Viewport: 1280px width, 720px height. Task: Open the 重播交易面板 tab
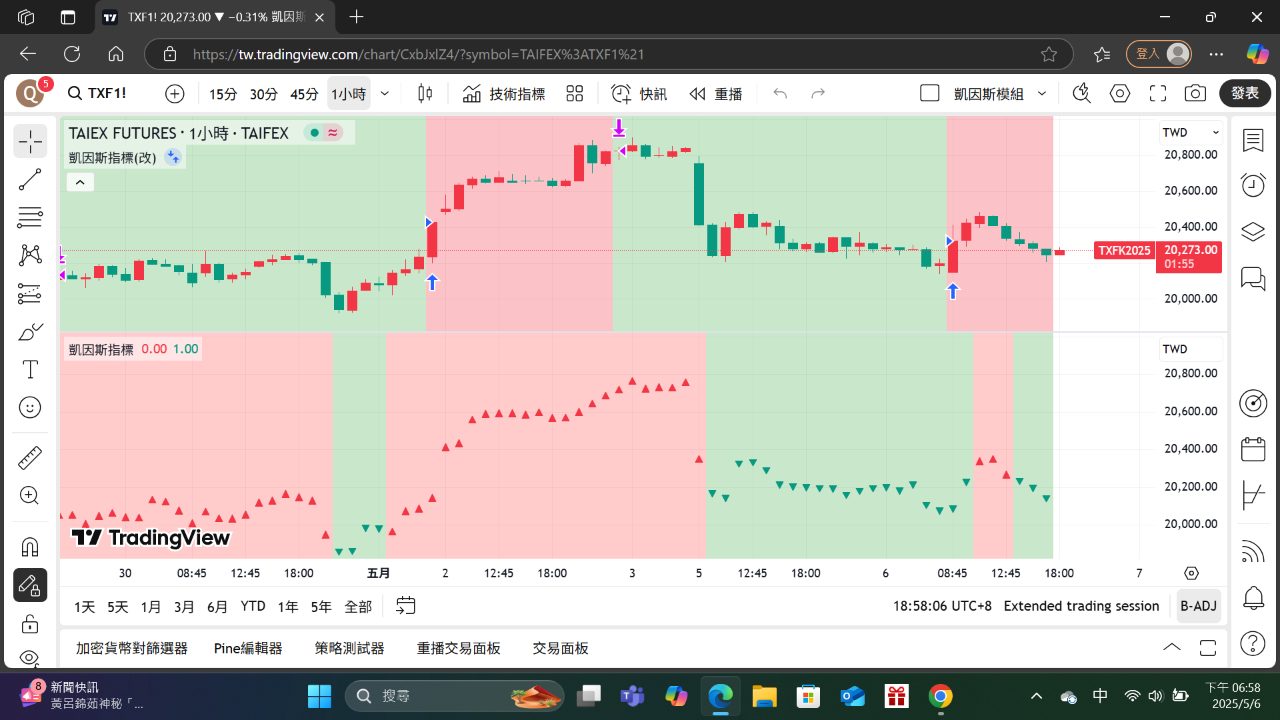pyautogui.click(x=459, y=648)
